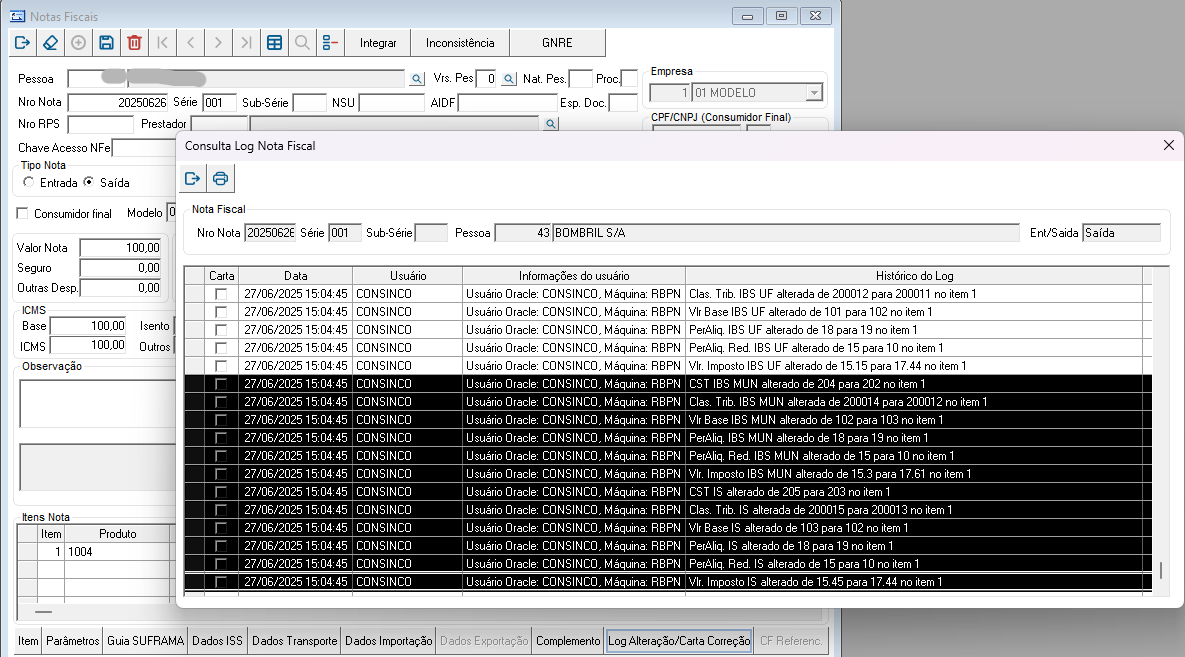Image resolution: width=1185 pixels, height=657 pixels.
Task: Click the eraser clear icon in main toolbar
Action: click(x=51, y=43)
